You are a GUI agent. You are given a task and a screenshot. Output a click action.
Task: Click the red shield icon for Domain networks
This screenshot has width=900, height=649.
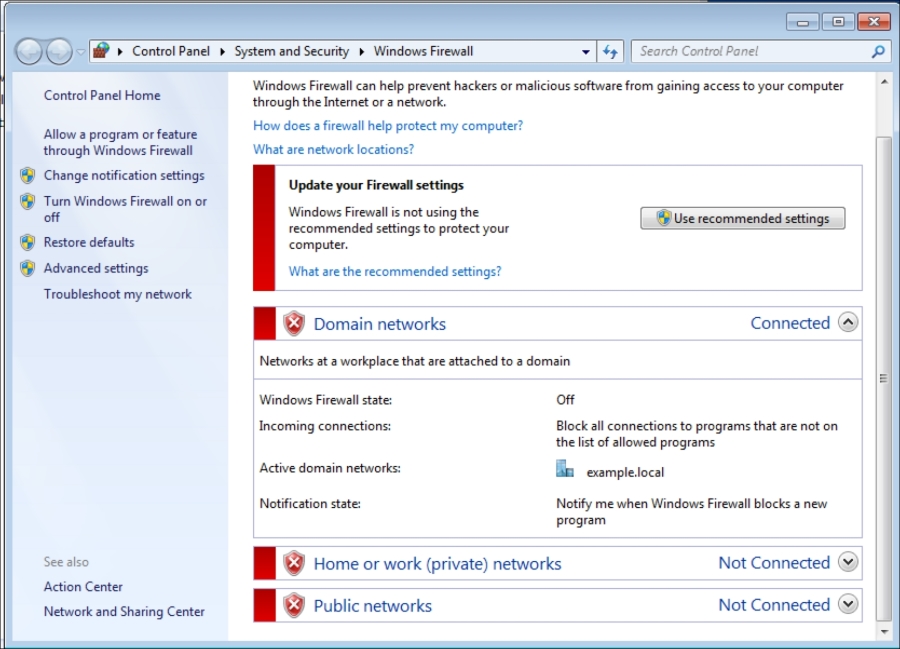coord(294,323)
